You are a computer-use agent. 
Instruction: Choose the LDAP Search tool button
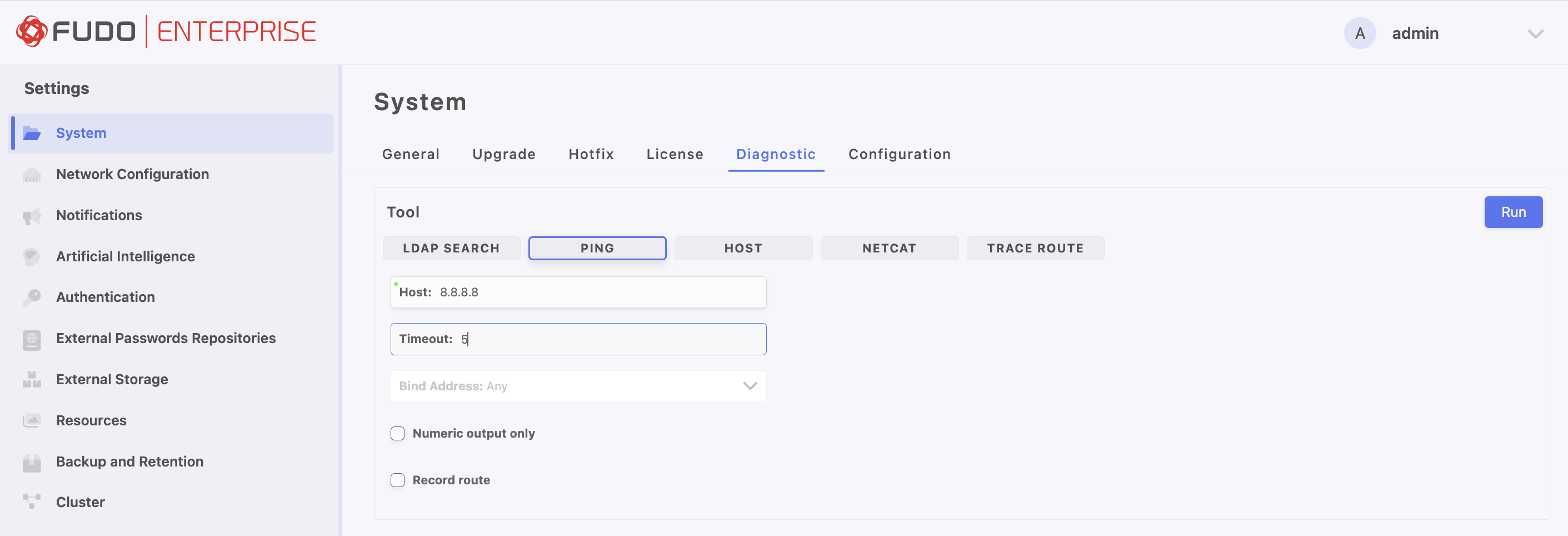pos(451,248)
